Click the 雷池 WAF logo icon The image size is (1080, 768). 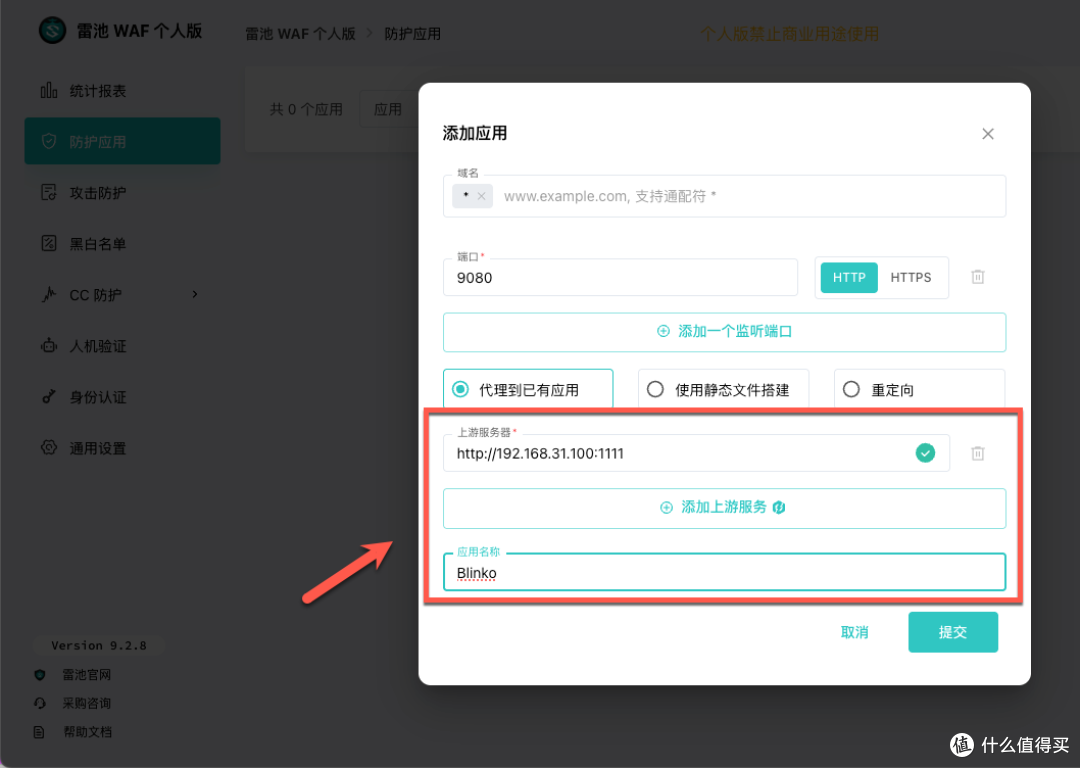52,30
